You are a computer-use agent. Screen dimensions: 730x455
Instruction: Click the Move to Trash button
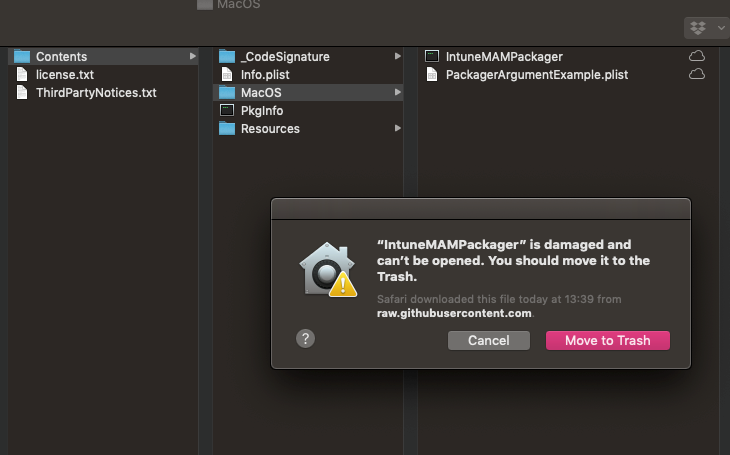(608, 340)
